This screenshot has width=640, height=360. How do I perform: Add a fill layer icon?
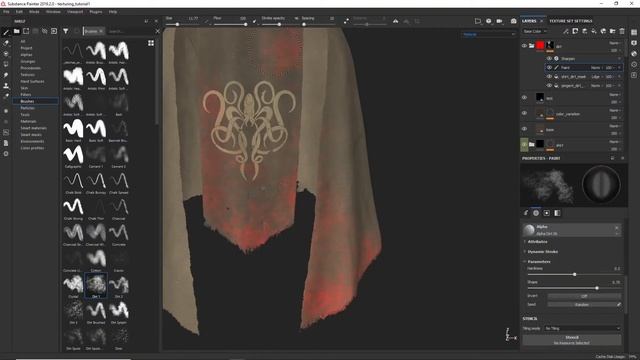[x=594, y=31]
